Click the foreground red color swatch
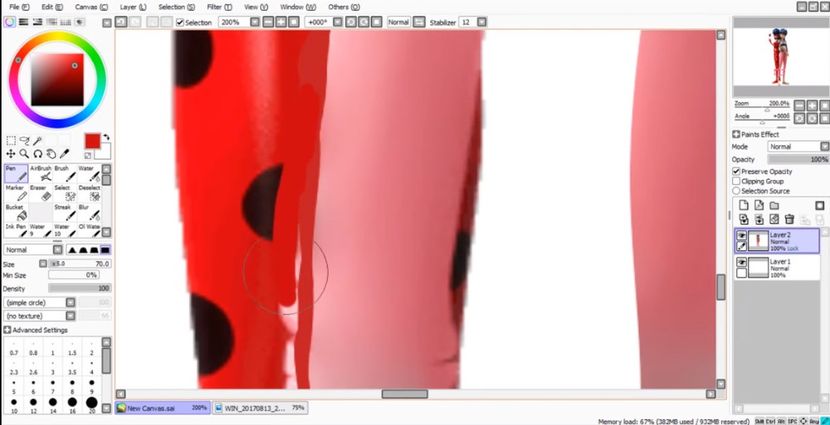This screenshot has width=830, height=425. (x=92, y=141)
